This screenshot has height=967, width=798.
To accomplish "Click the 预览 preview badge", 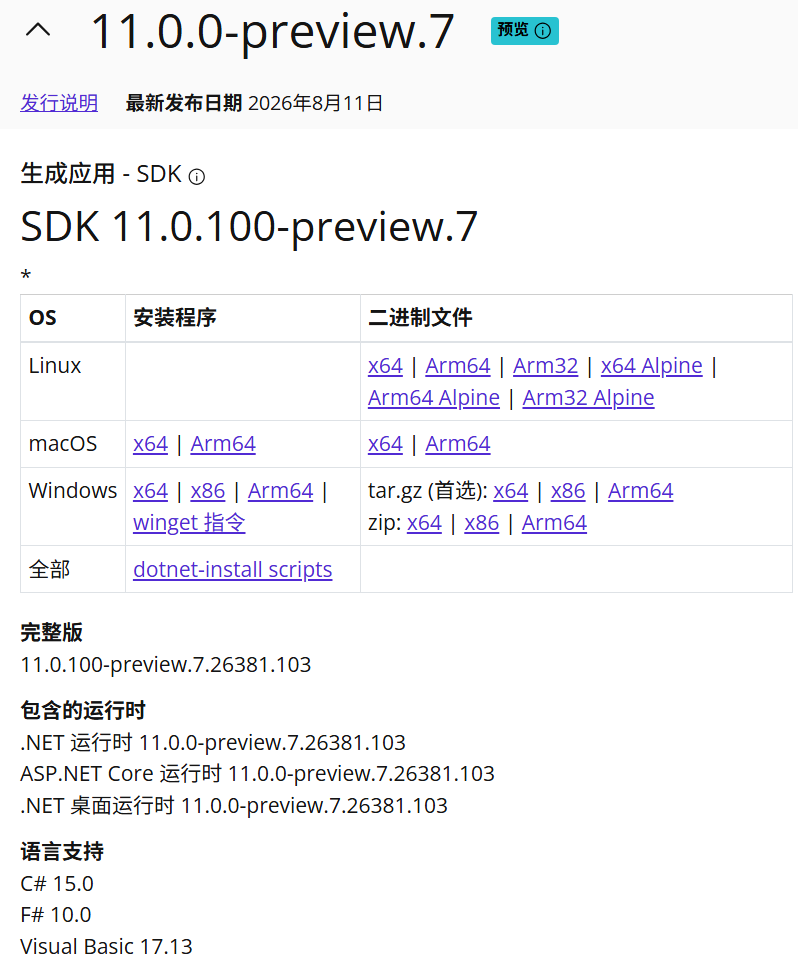I will 525,31.
